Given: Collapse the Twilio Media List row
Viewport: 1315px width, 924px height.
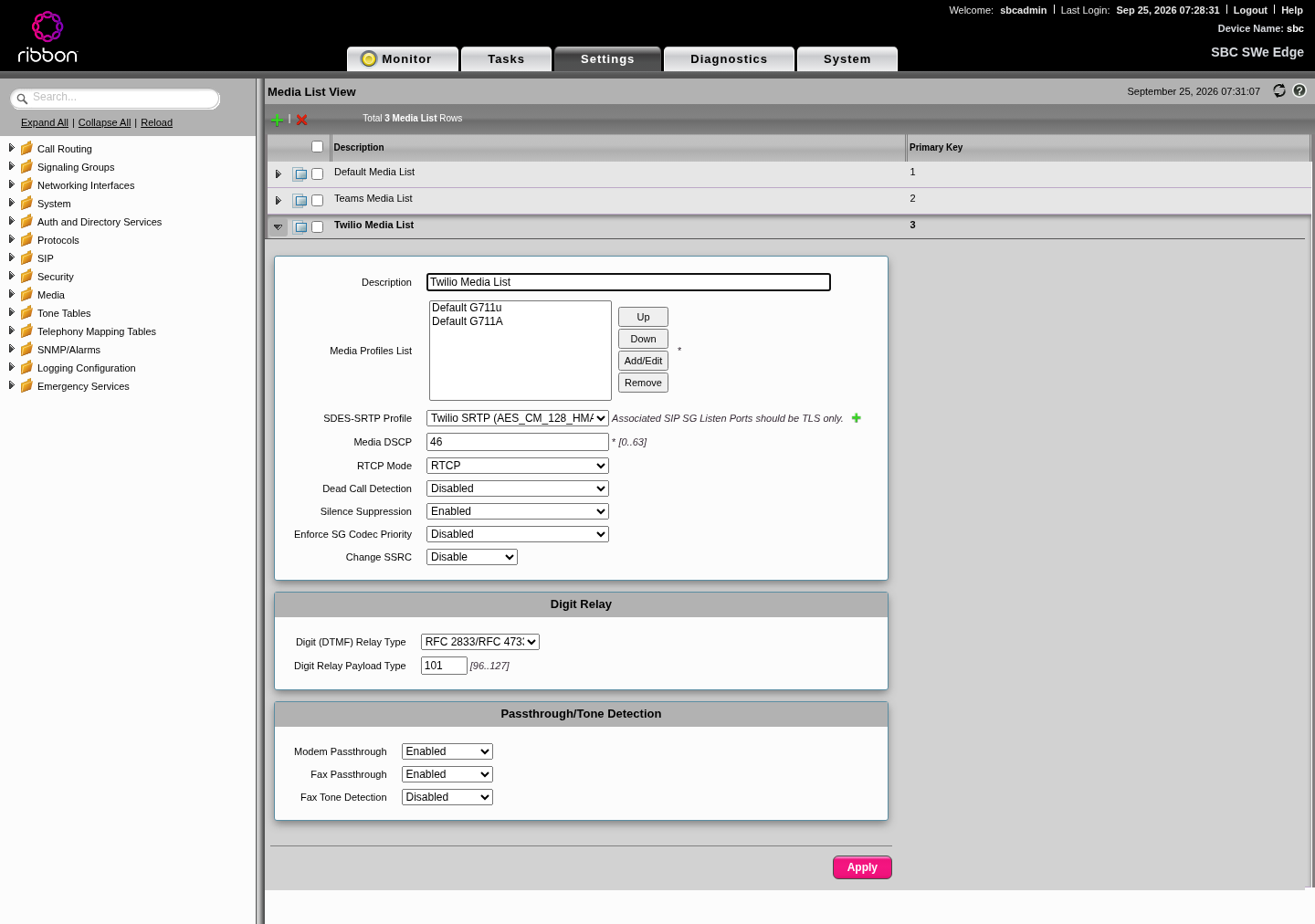Looking at the screenshot, I should (x=279, y=226).
